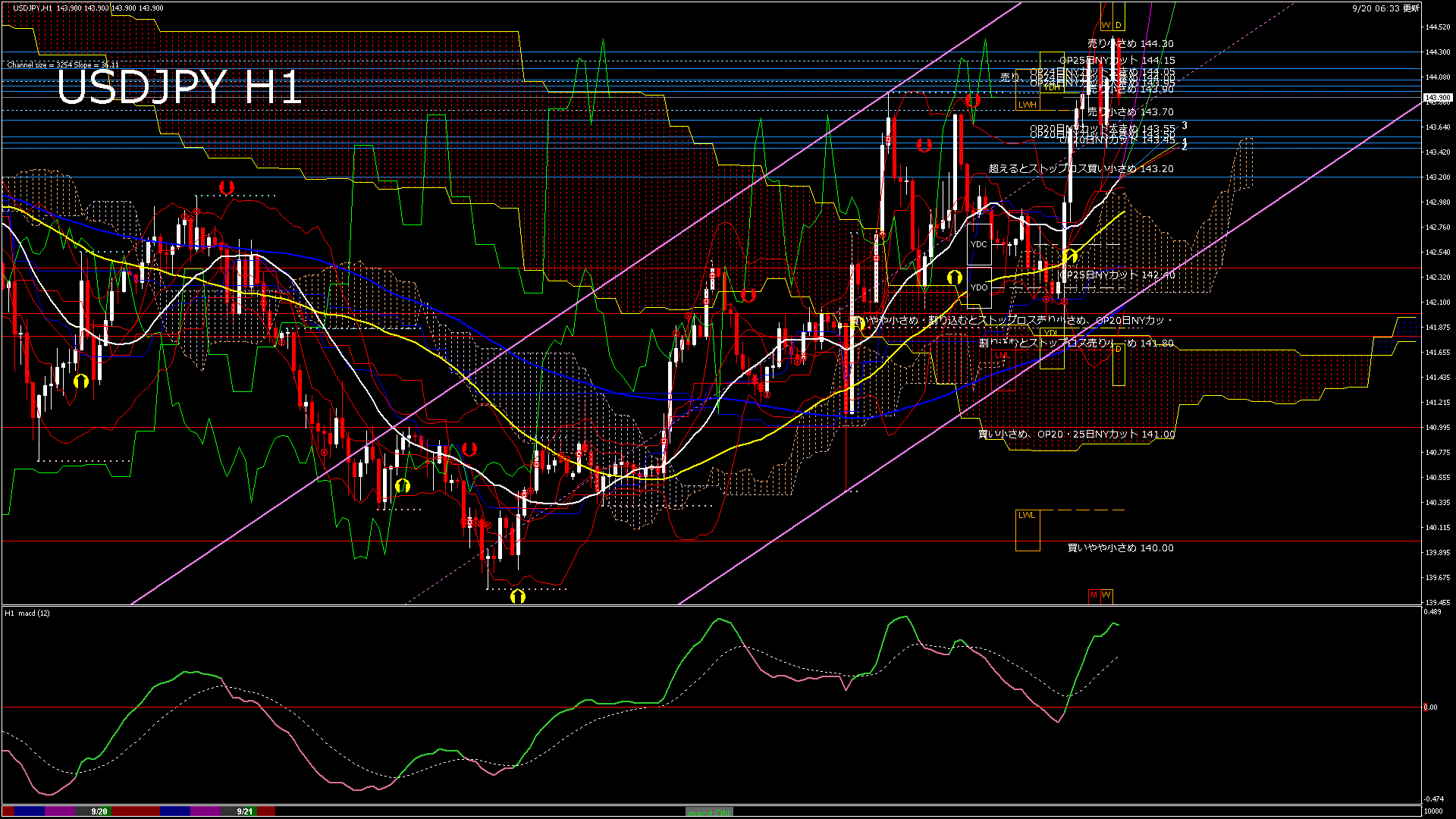Viewport: 1456px width, 819px height.
Task: Click the D pivot box at top
Action: tap(1119, 25)
